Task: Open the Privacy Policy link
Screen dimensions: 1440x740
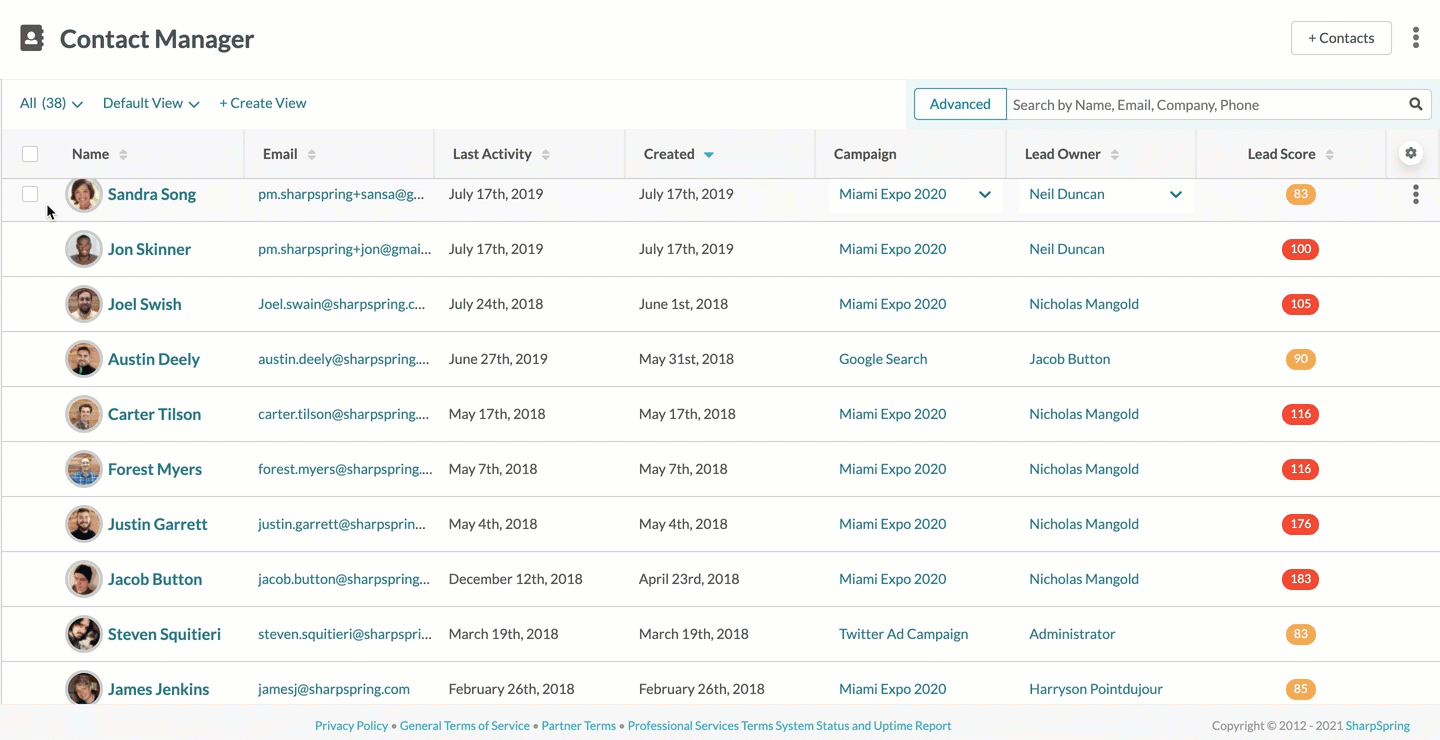Action: [x=351, y=726]
